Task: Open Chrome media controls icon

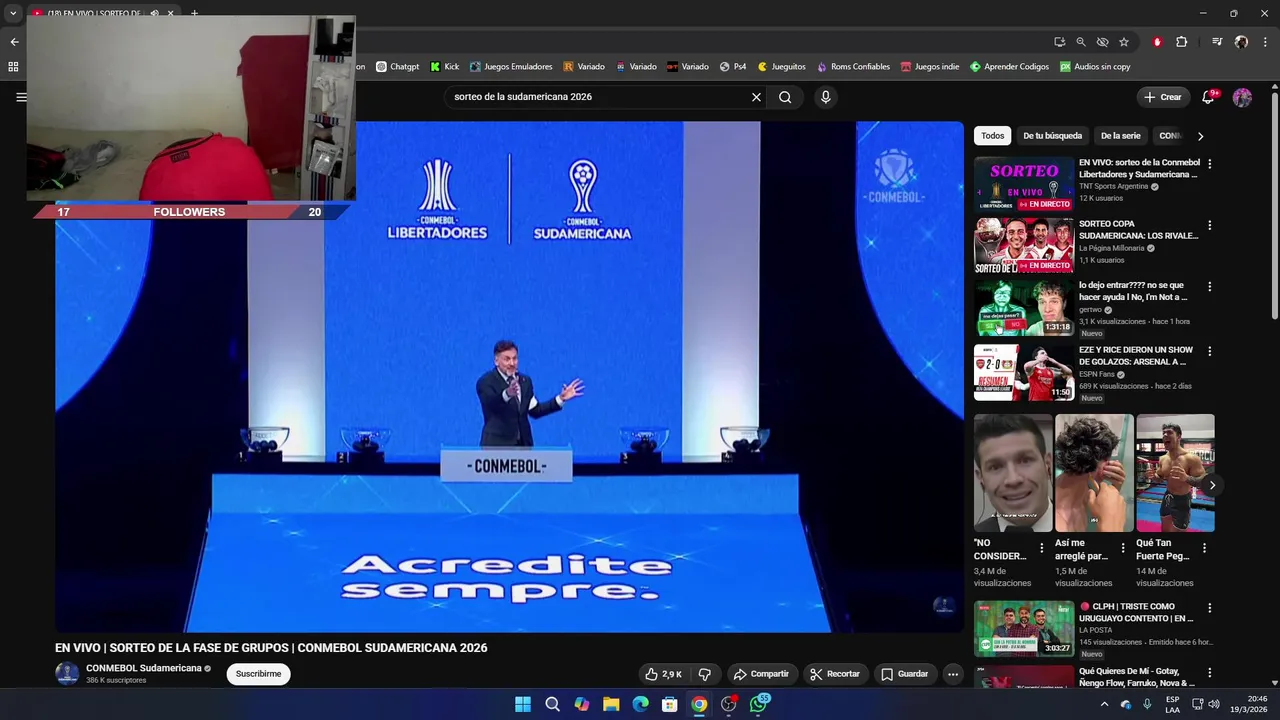Action: click(1217, 42)
